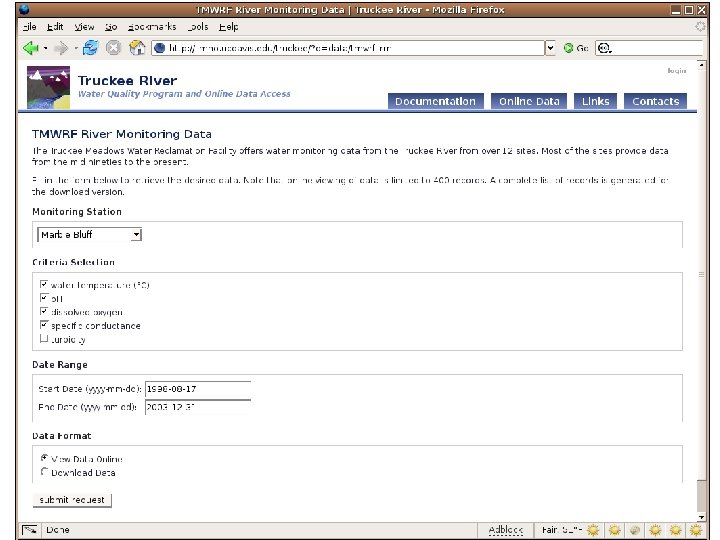Click the first sun weather icon after Fair
The width and height of the screenshot is (720, 540).
tap(593, 530)
